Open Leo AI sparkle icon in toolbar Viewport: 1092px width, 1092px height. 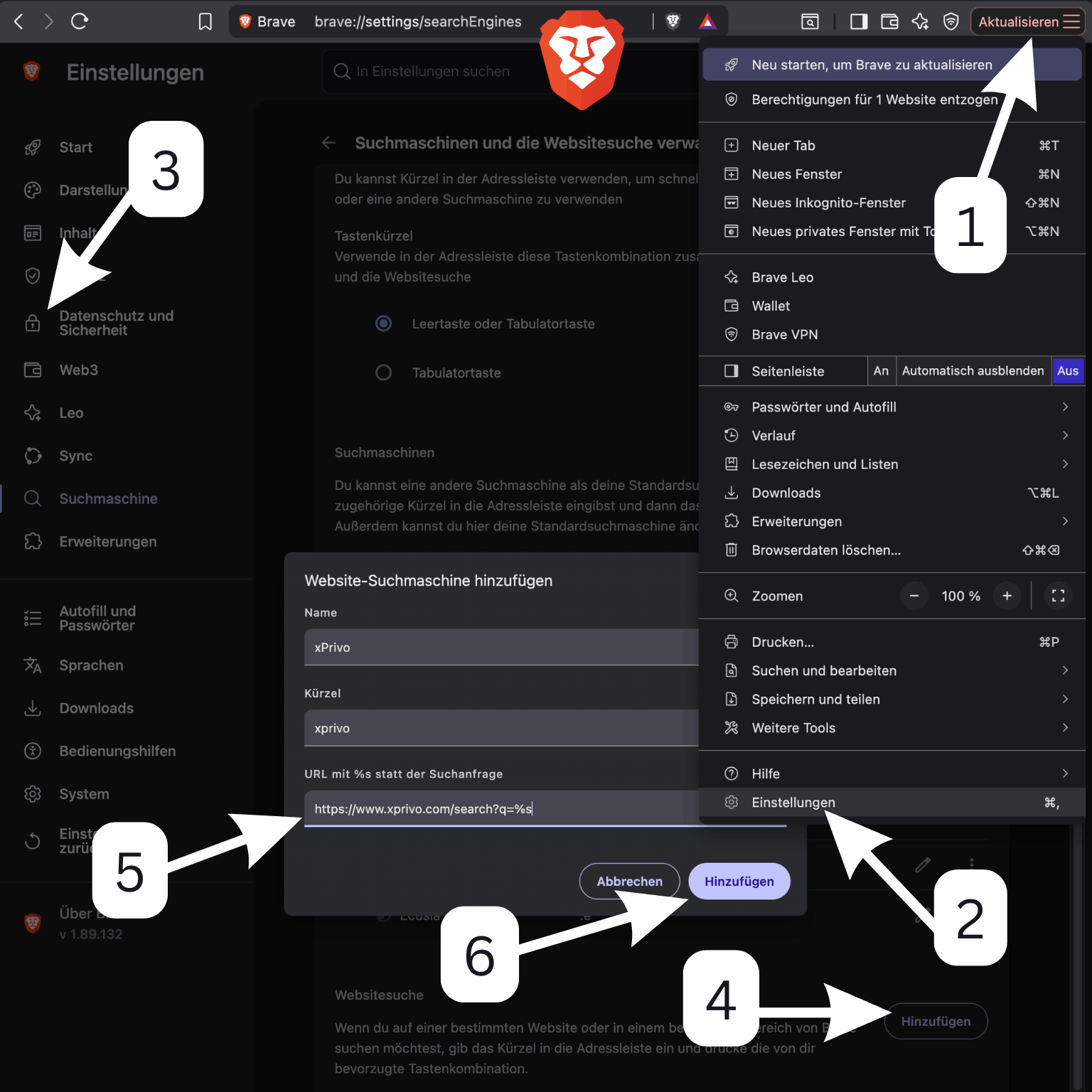920,21
